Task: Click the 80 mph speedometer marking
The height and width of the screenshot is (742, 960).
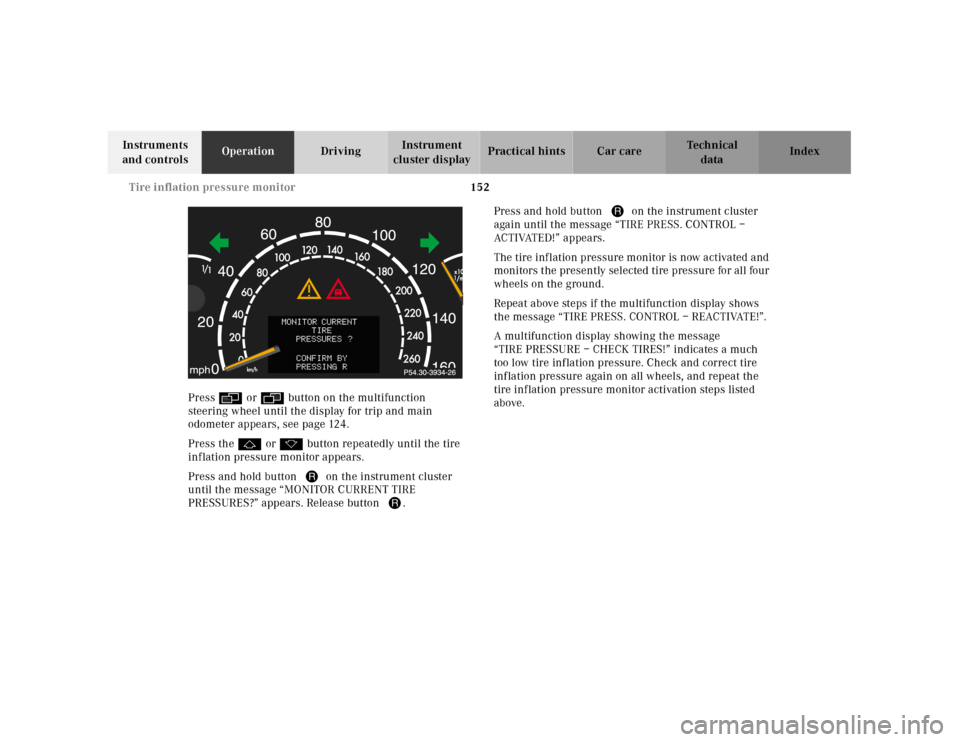Action: coord(323,223)
